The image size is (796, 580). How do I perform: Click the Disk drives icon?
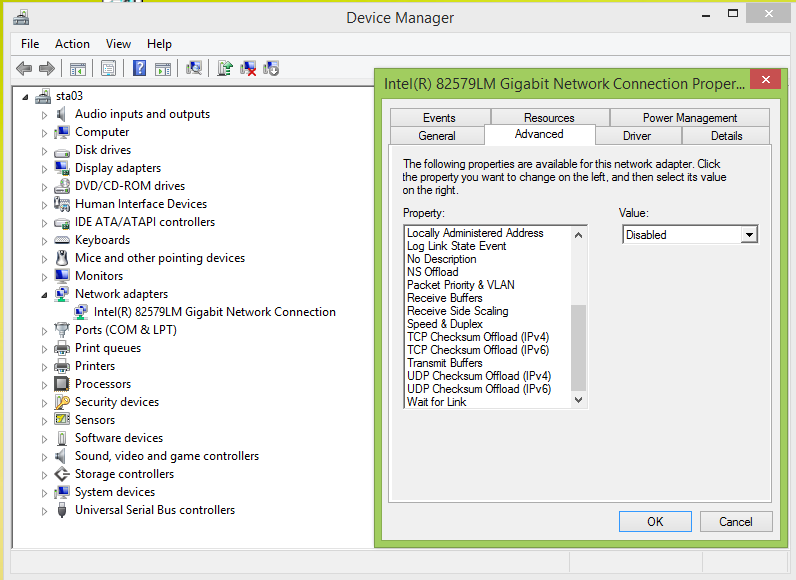pyautogui.click(x=62, y=151)
